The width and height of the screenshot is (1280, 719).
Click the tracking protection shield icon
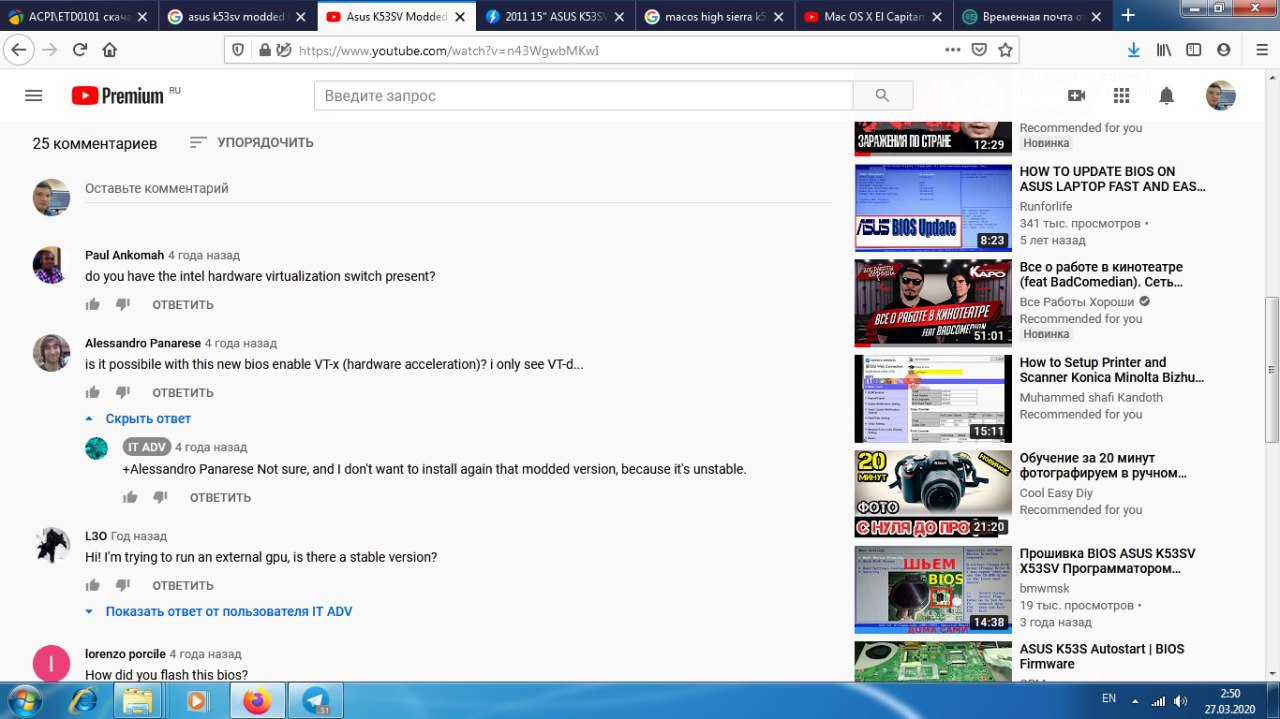(238, 50)
